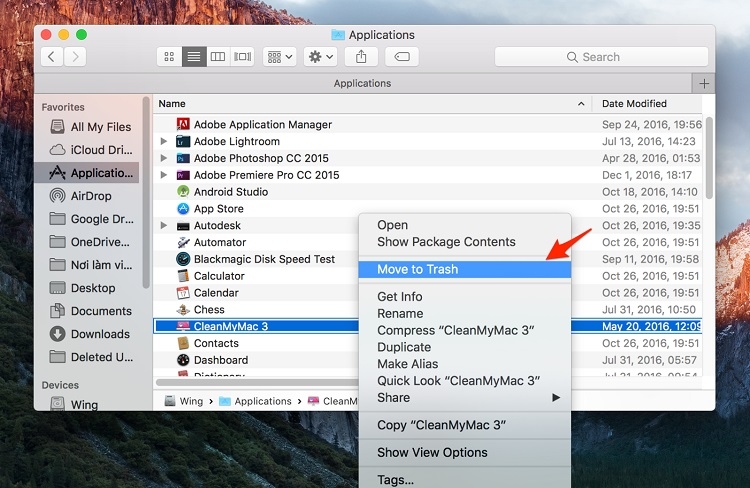Viewport: 750px width, 488px height.
Task: Click the Edit Tags toolbar icon
Action: (x=402, y=57)
